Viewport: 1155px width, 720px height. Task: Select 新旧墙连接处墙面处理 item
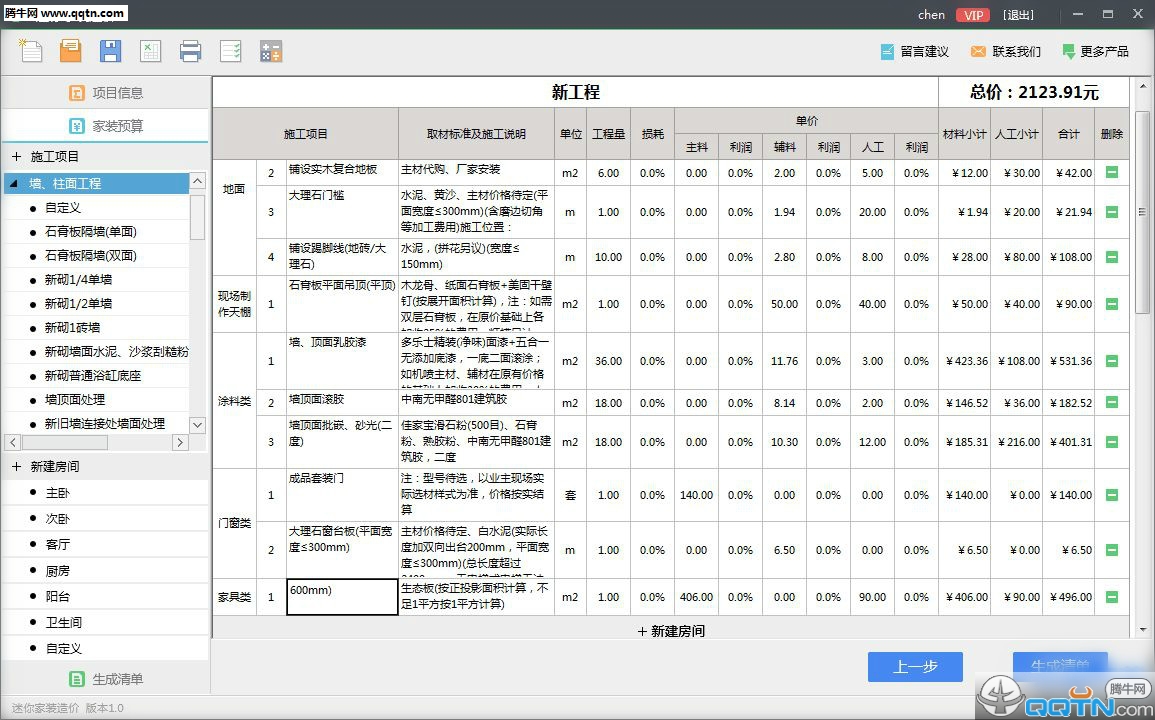tap(105, 424)
